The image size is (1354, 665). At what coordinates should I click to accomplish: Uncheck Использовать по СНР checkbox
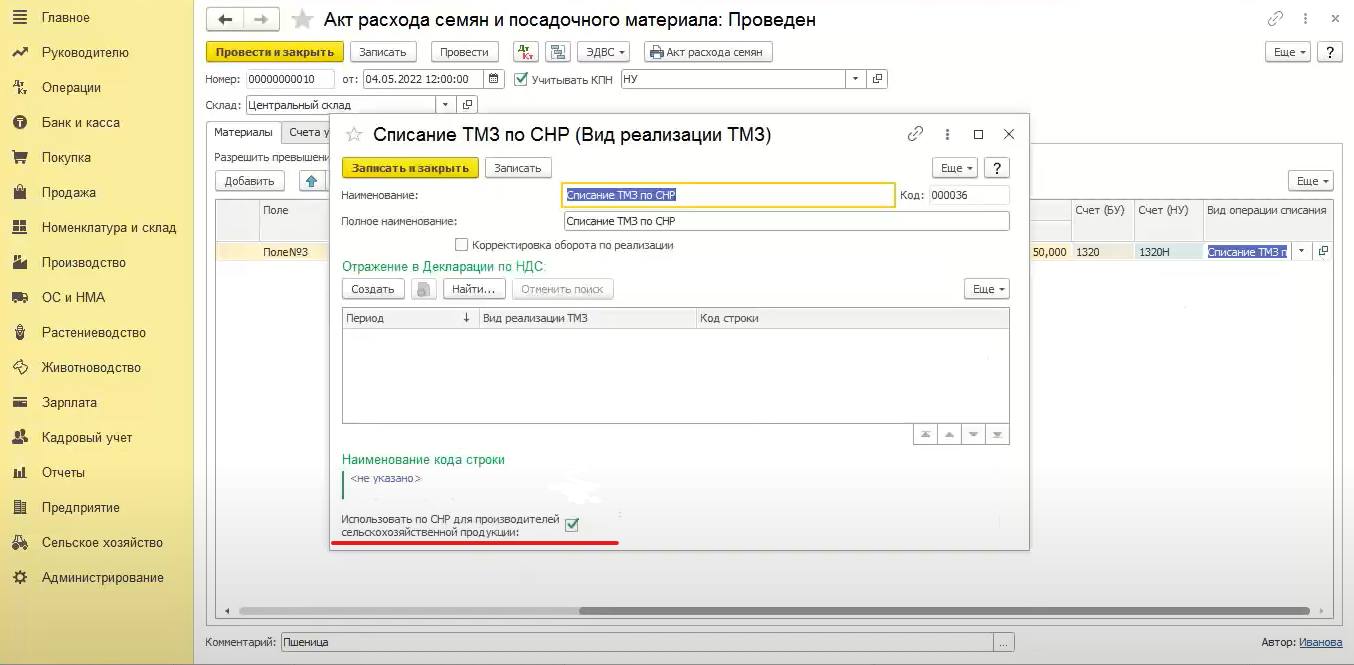point(572,525)
